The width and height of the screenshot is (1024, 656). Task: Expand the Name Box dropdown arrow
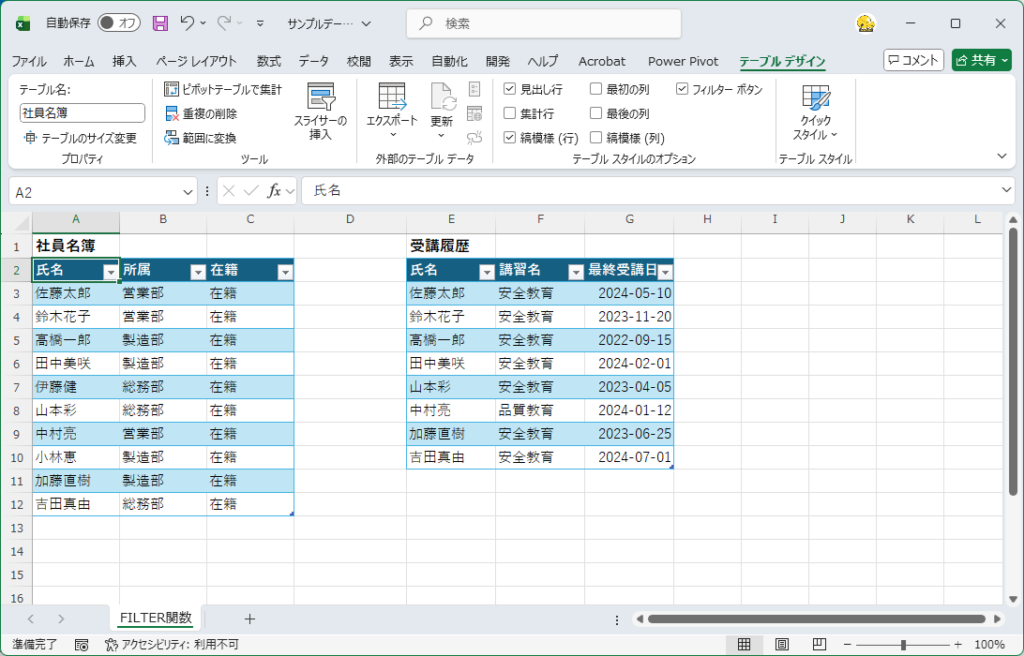pos(189,191)
